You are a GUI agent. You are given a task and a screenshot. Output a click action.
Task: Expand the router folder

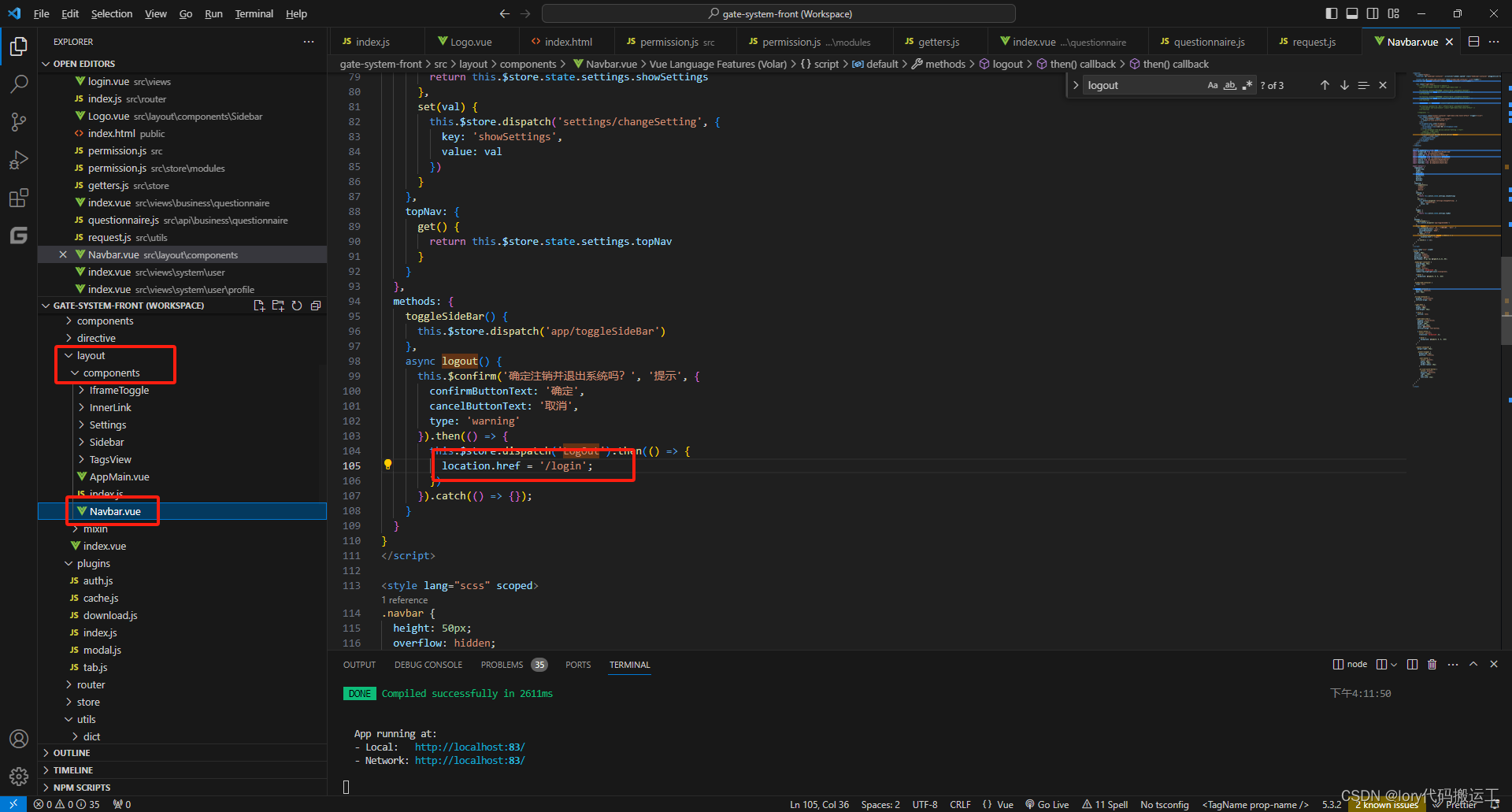coord(91,684)
